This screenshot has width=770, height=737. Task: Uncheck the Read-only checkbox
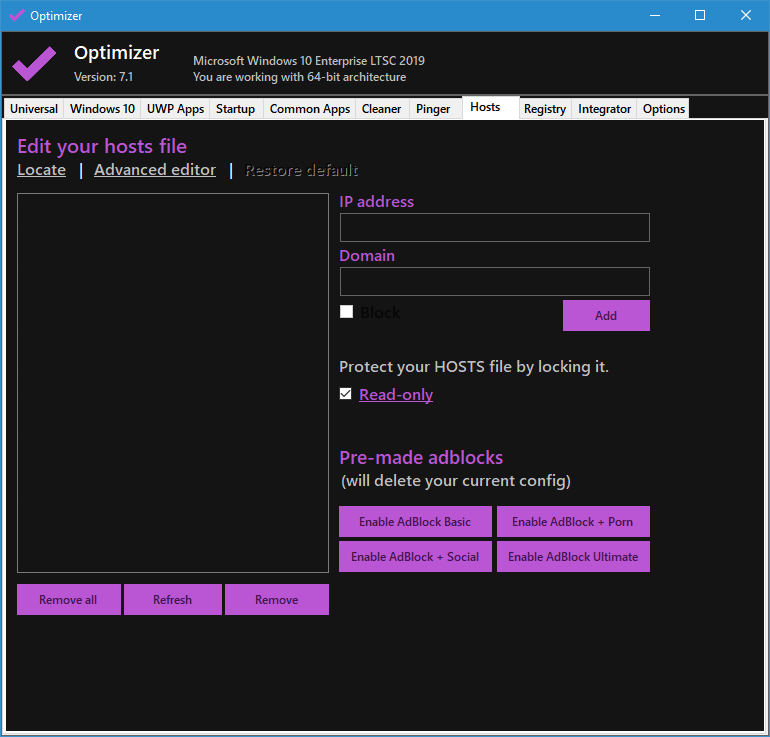[346, 394]
